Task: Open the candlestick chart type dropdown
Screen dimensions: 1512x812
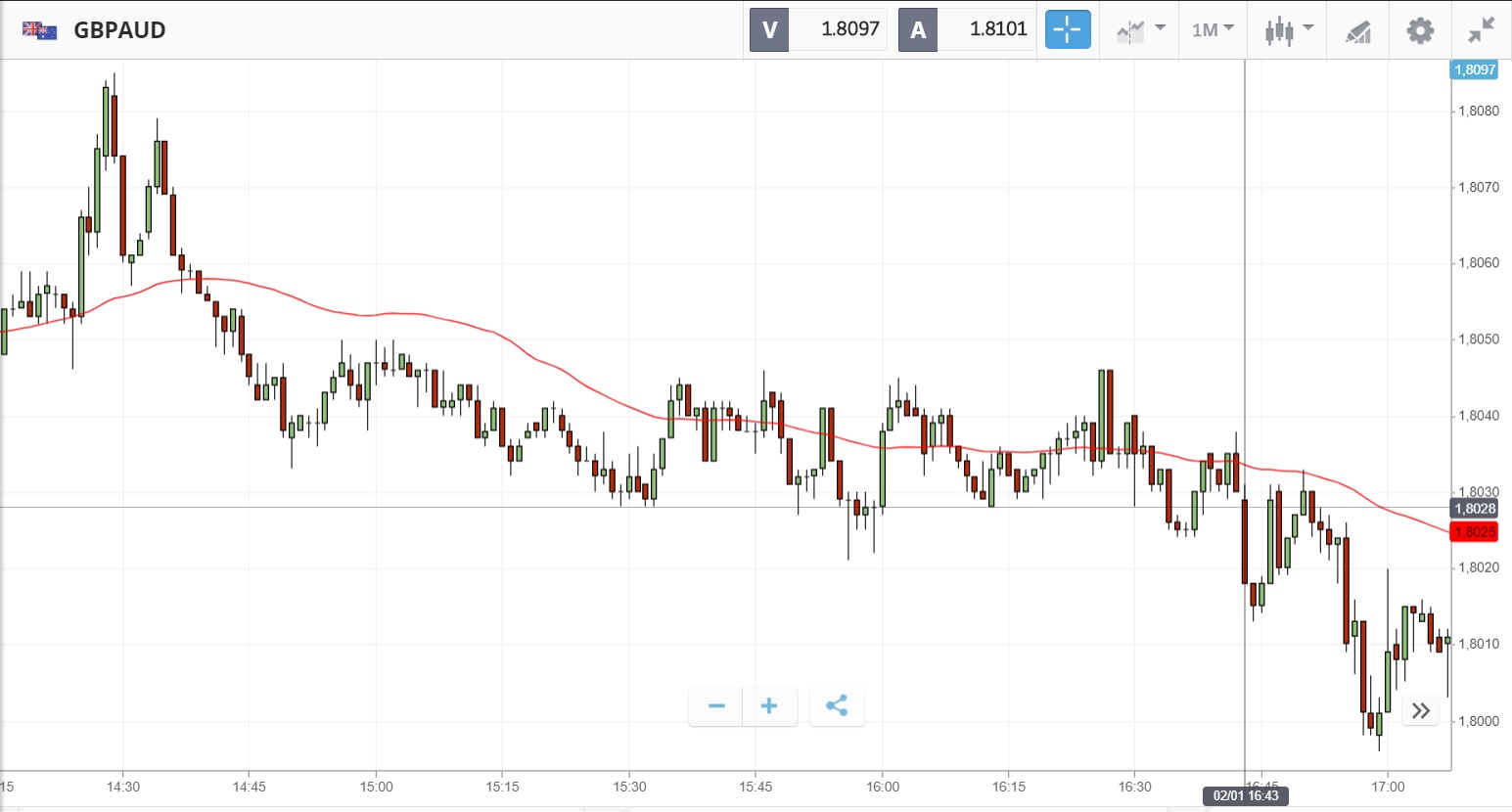Action: (1288, 30)
